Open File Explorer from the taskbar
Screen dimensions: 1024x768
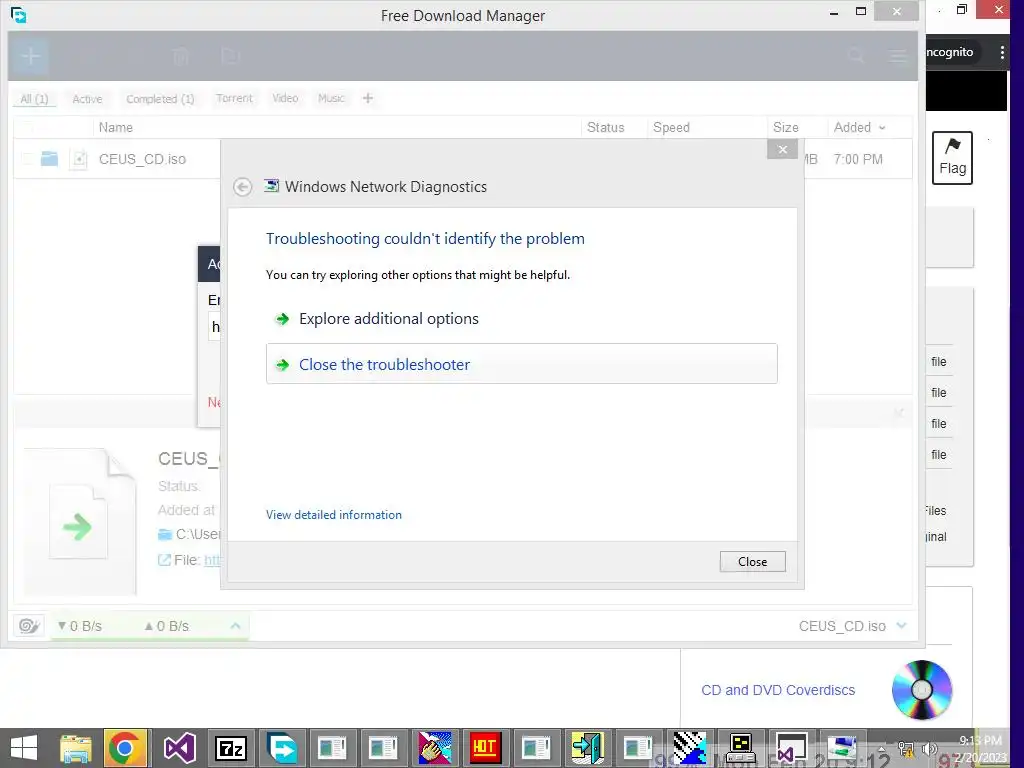(76, 748)
